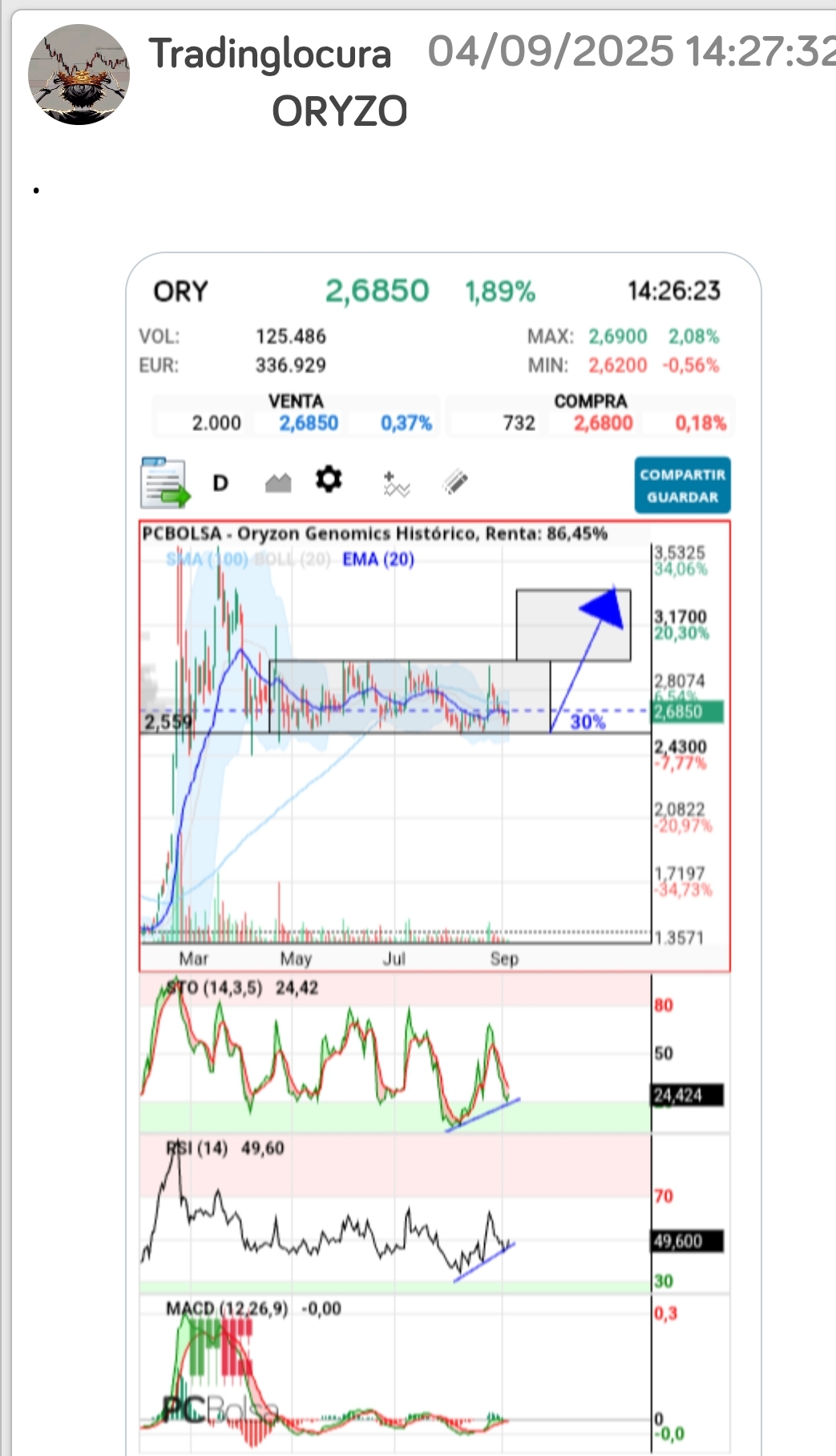Image resolution: width=836 pixels, height=1456 pixels.
Task: Click the post timestamp 04/09/2025
Action: [551, 51]
